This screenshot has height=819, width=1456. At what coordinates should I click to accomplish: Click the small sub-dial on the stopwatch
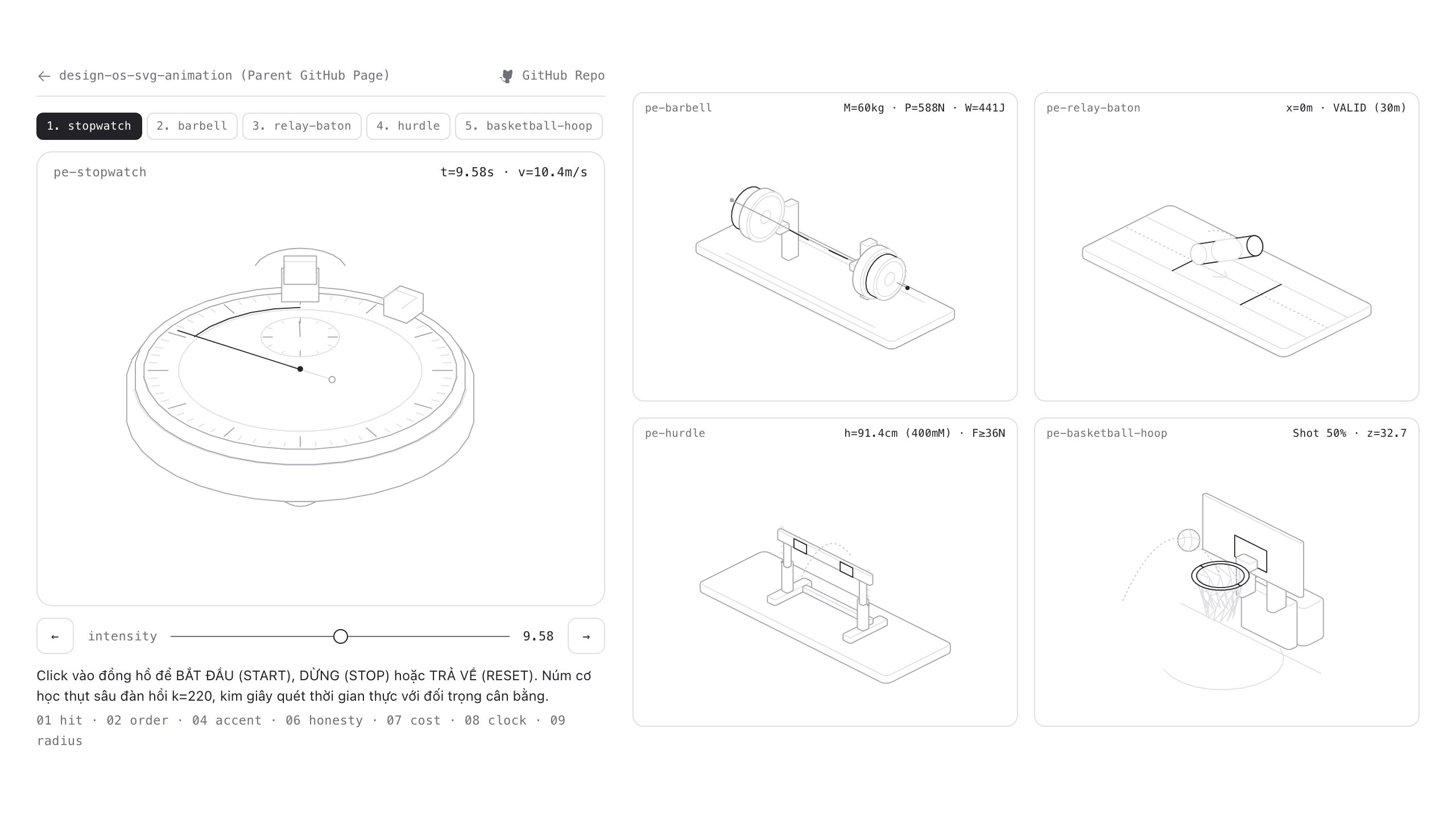pyautogui.click(x=300, y=337)
